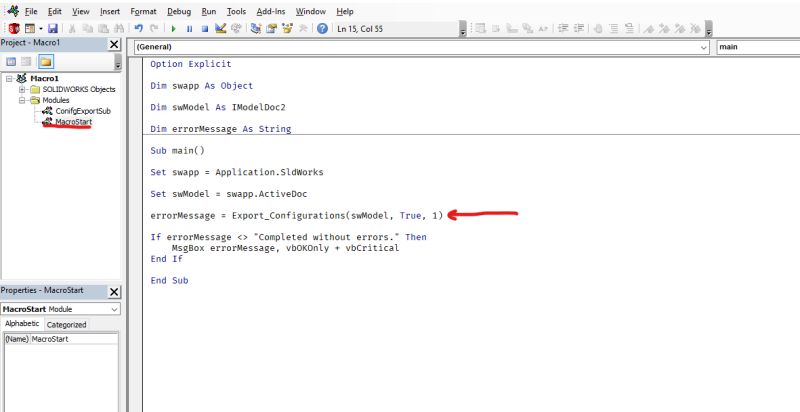
Task: Open Standard toolbar options arrow
Action: click(x=463, y=29)
